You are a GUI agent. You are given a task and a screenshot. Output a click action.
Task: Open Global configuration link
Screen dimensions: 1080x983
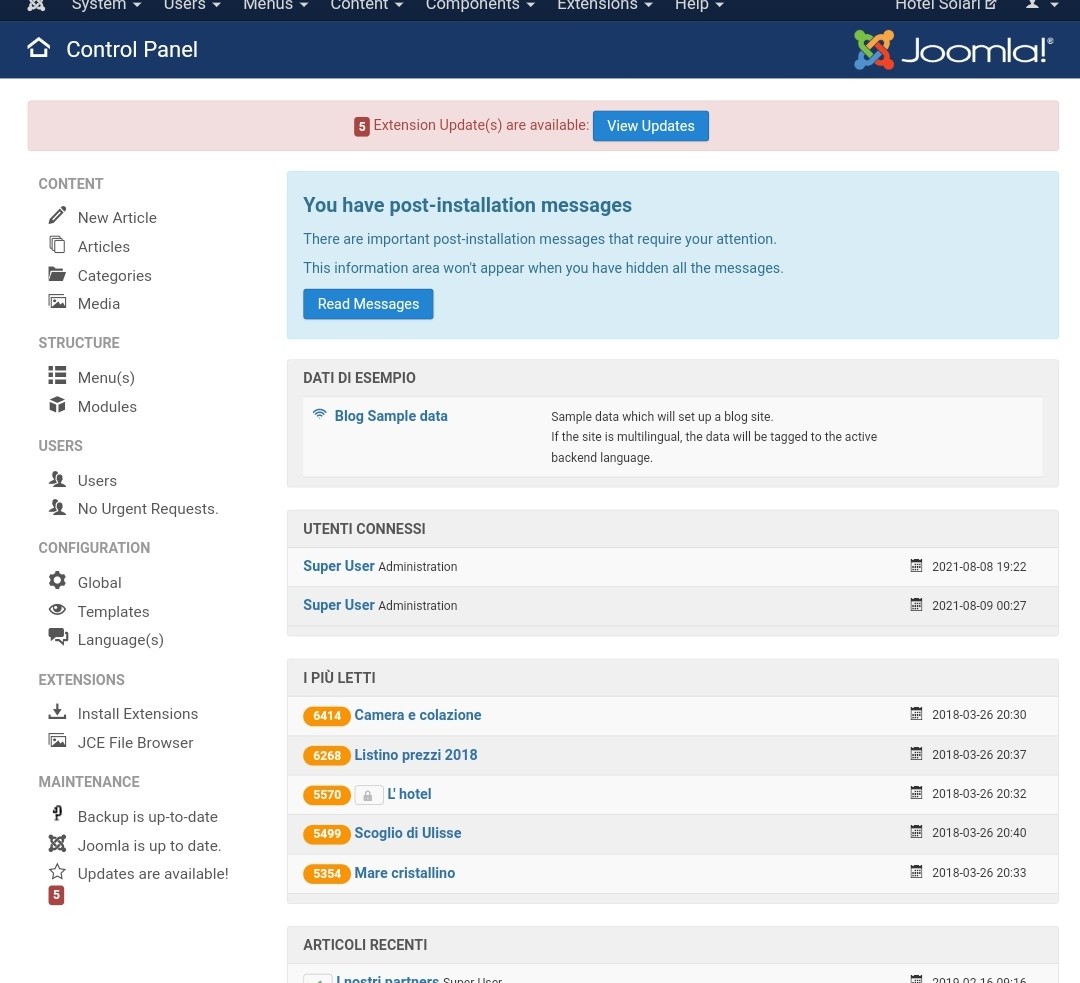click(99, 583)
